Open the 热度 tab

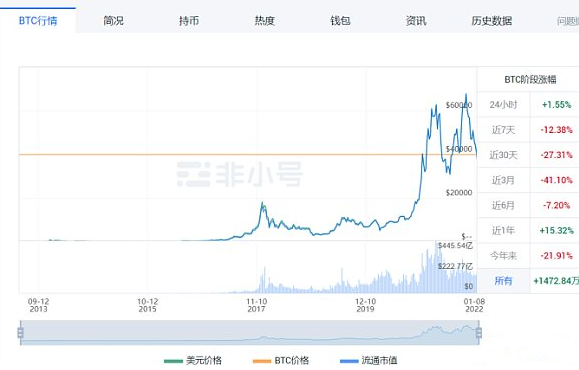click(x=265, y=21)
